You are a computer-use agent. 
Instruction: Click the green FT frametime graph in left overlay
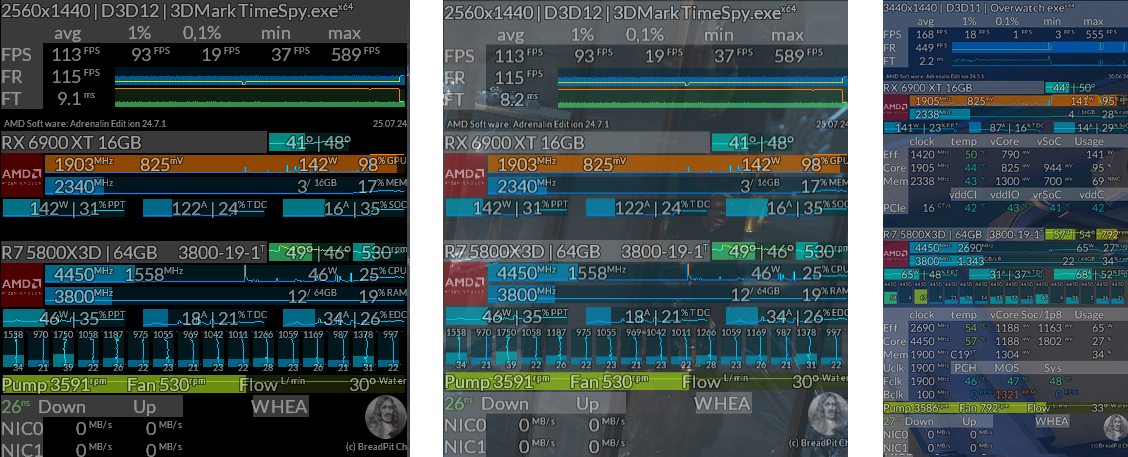(x=260, y=96)
